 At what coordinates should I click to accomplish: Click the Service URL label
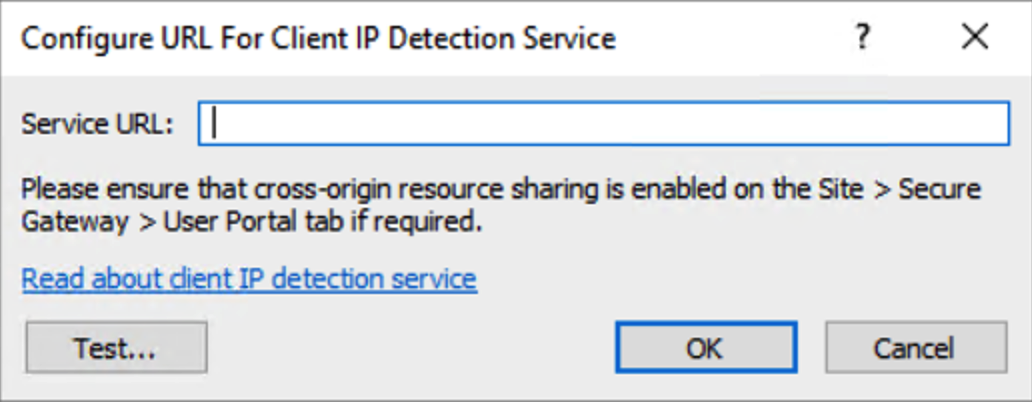click(x=98, y=125)
